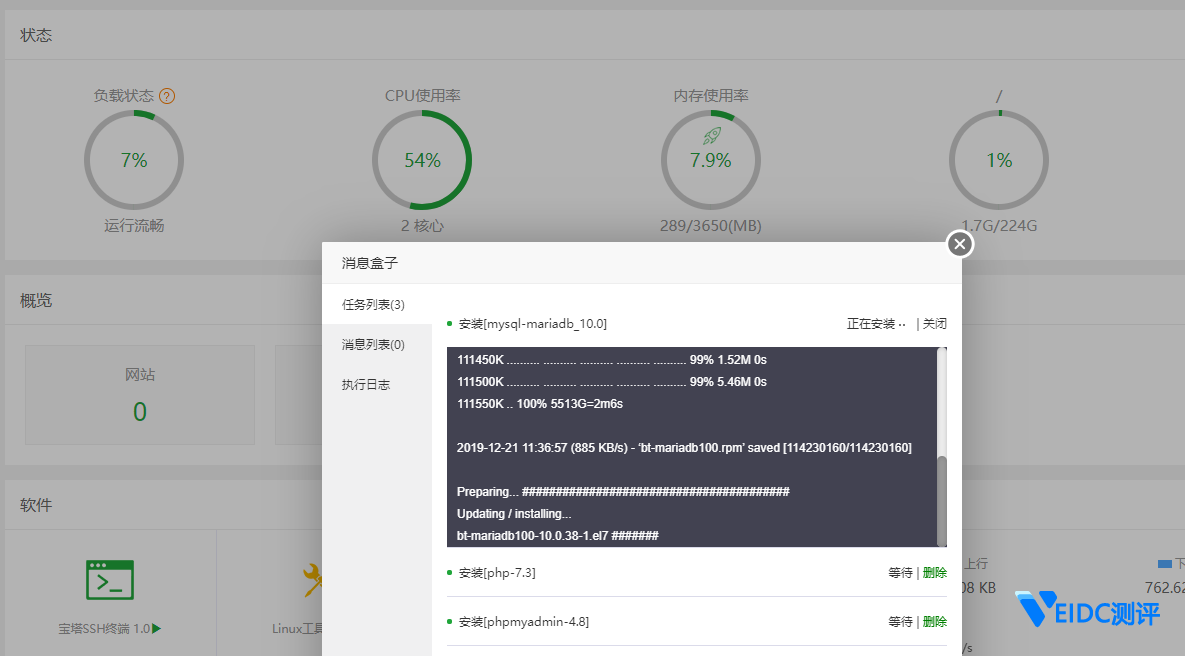Image resolution: width=1185 pixels, height=656 pixels.
Task: Click the 负载状态 7% gauge
Action: pos(134,160)
